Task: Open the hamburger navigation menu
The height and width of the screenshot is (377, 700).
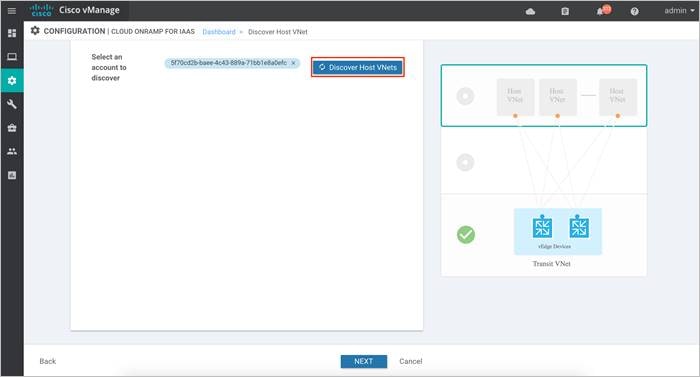Action: pyautogui.click(x=12, y=10)
